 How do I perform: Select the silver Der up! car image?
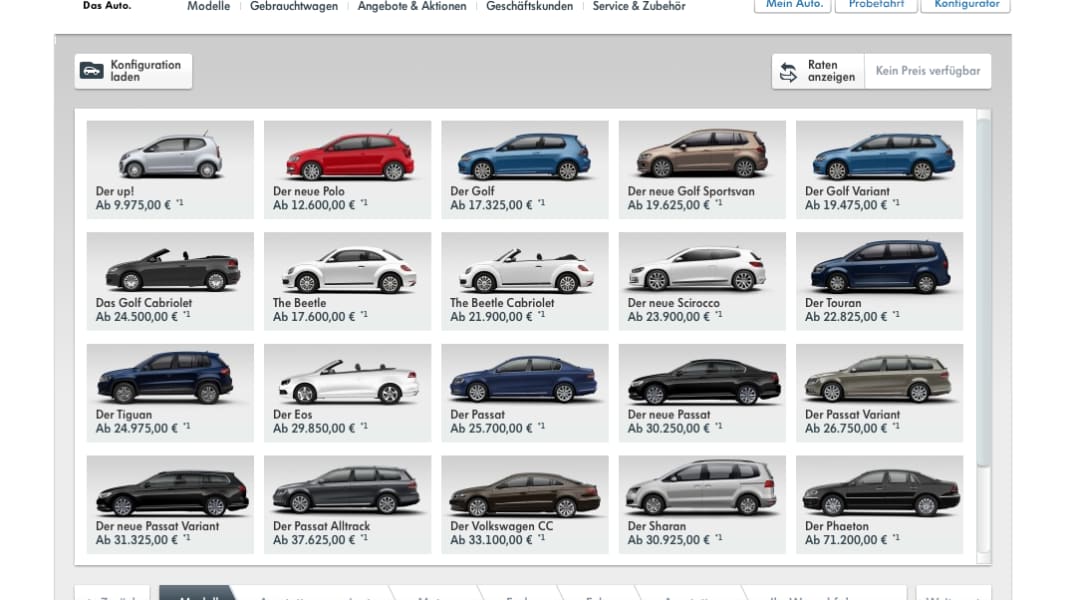click(x=170, y=156)
